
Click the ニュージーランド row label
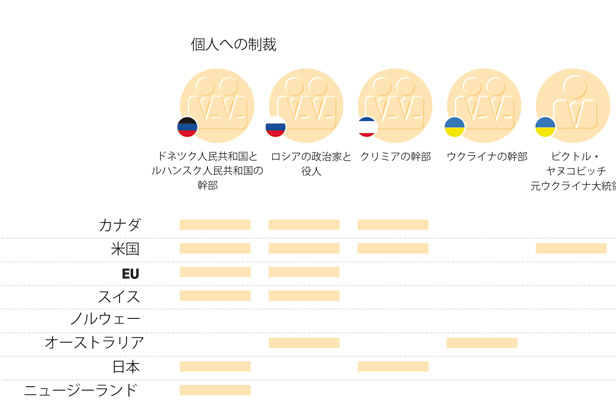tap(81, 390)
